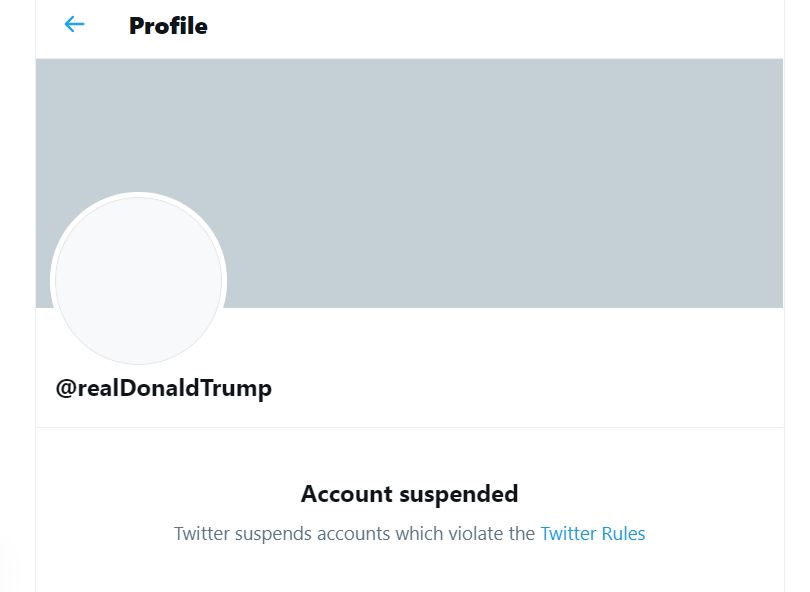Click the left margin outside the profile column
The width and height of the screenshot is (810, 592).
[17, 300]
